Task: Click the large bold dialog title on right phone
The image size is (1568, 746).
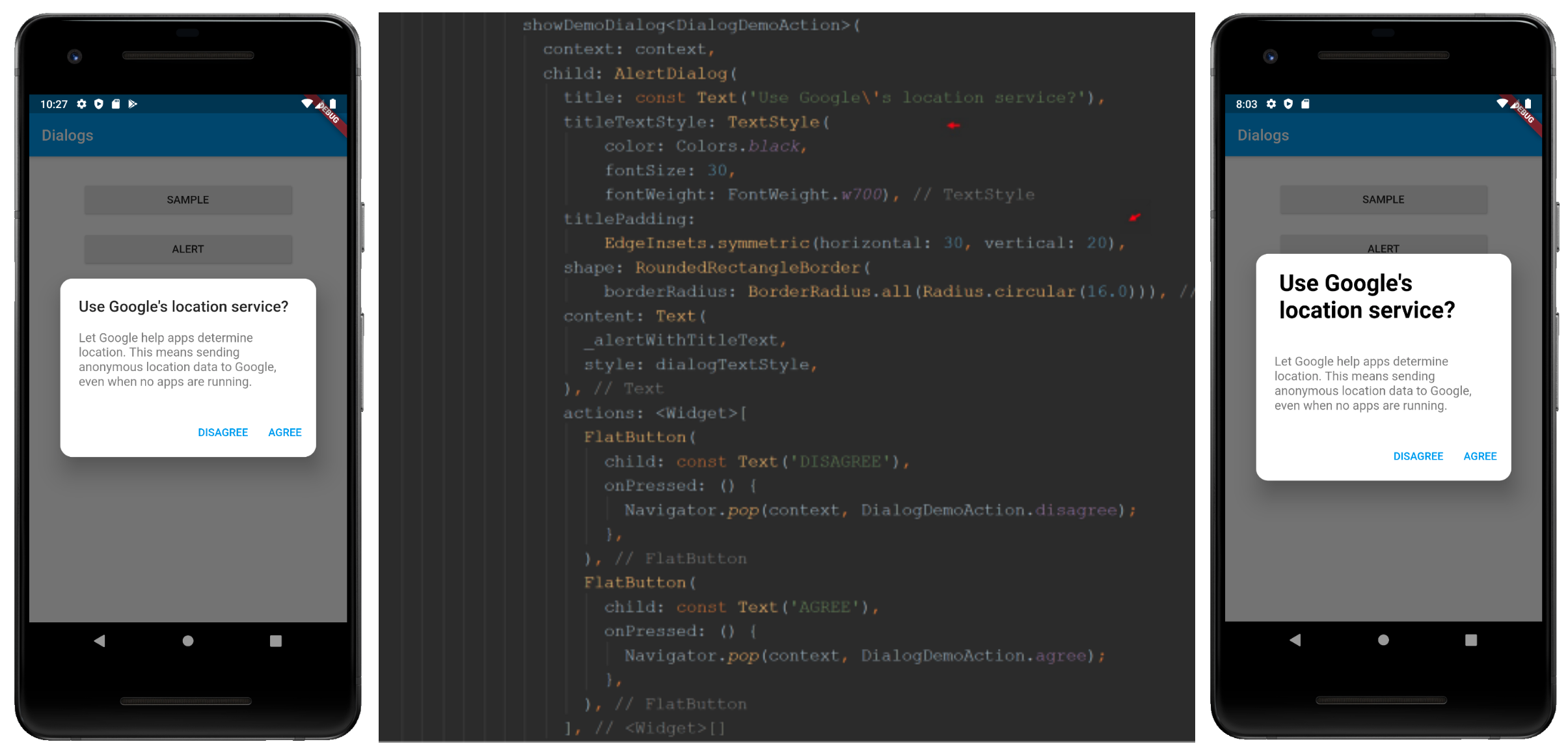Action: point(1366,297)
